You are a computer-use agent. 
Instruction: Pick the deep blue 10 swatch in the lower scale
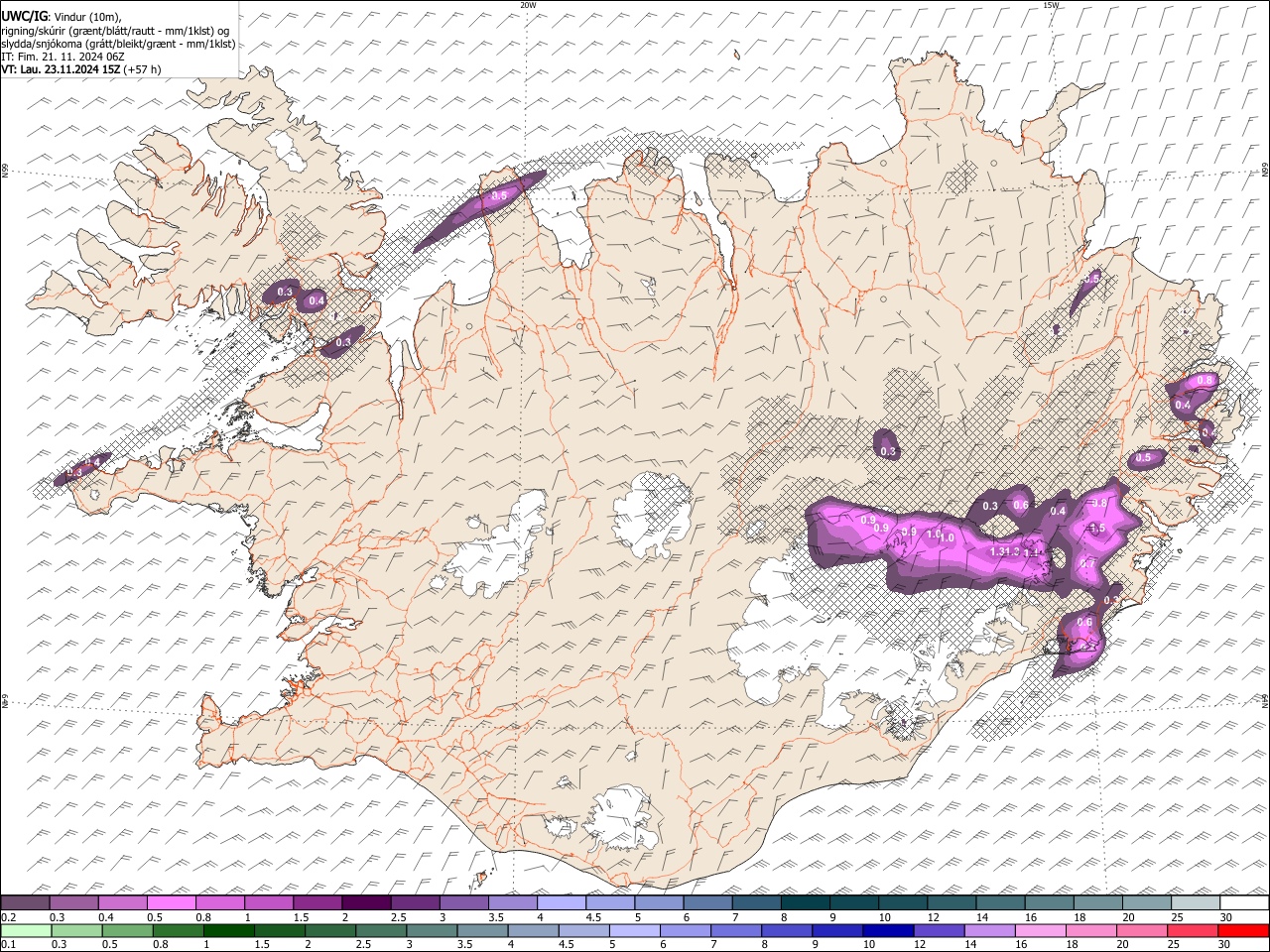888,930
